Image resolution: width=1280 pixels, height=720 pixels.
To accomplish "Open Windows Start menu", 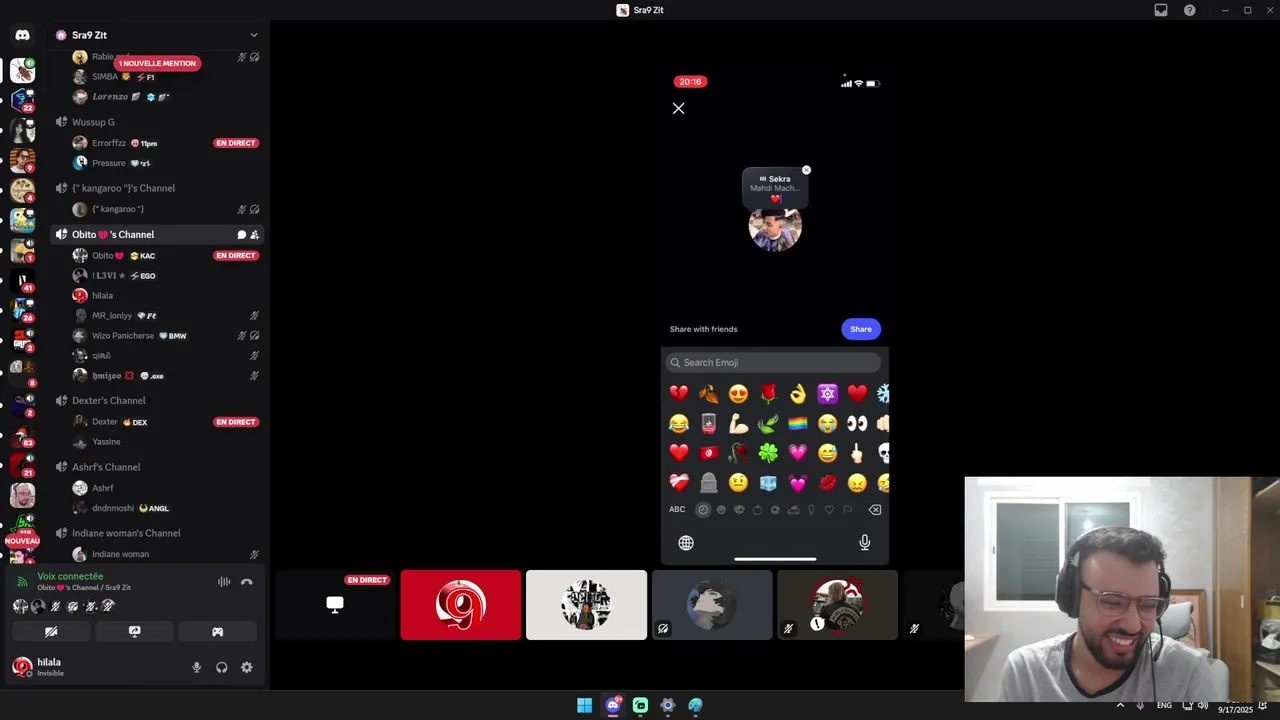I will [584, 705].
